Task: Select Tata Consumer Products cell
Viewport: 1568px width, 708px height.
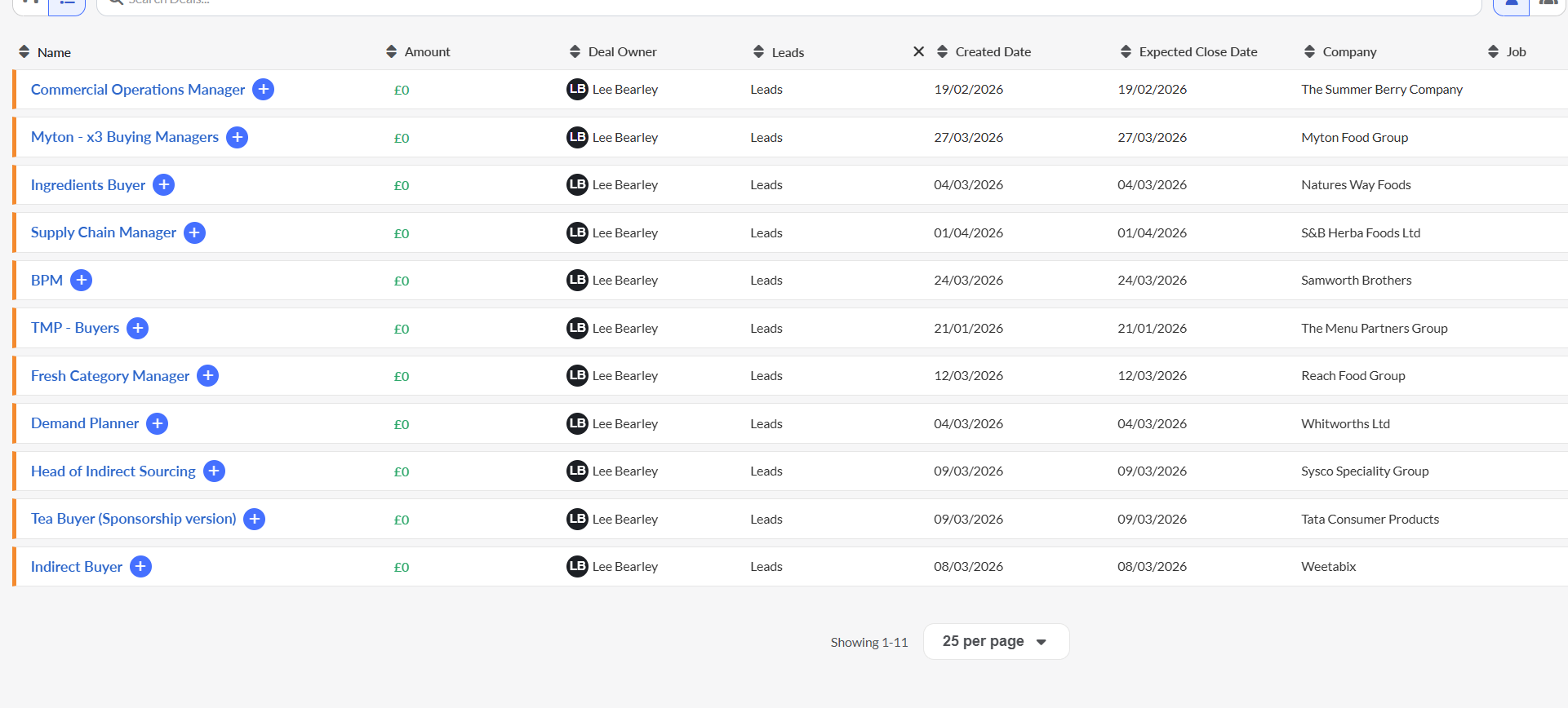Action: [x=1370, y=520]
